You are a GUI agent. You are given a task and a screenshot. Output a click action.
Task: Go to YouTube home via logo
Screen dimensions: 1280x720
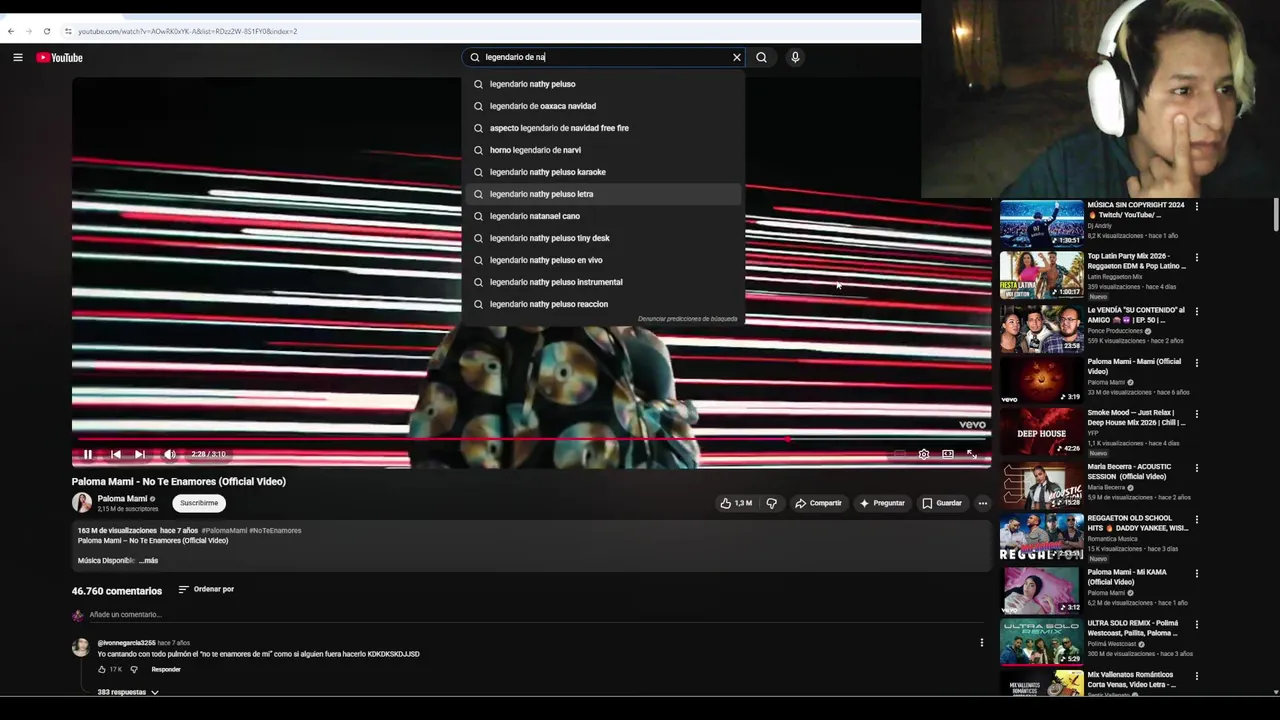pyautogui.click(x=59, y=57)
